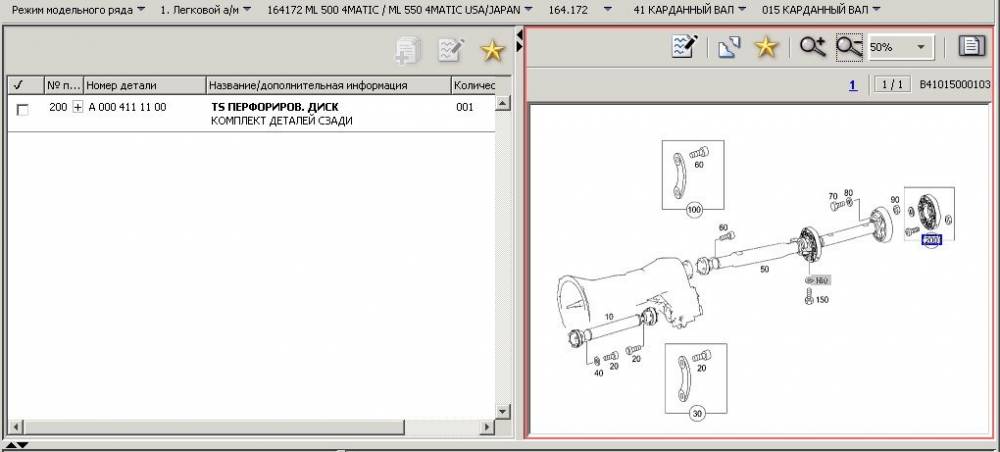Click the add to list copy icon
The width and height of the screenshot is (1000, 452).
(x=408, y=50)
